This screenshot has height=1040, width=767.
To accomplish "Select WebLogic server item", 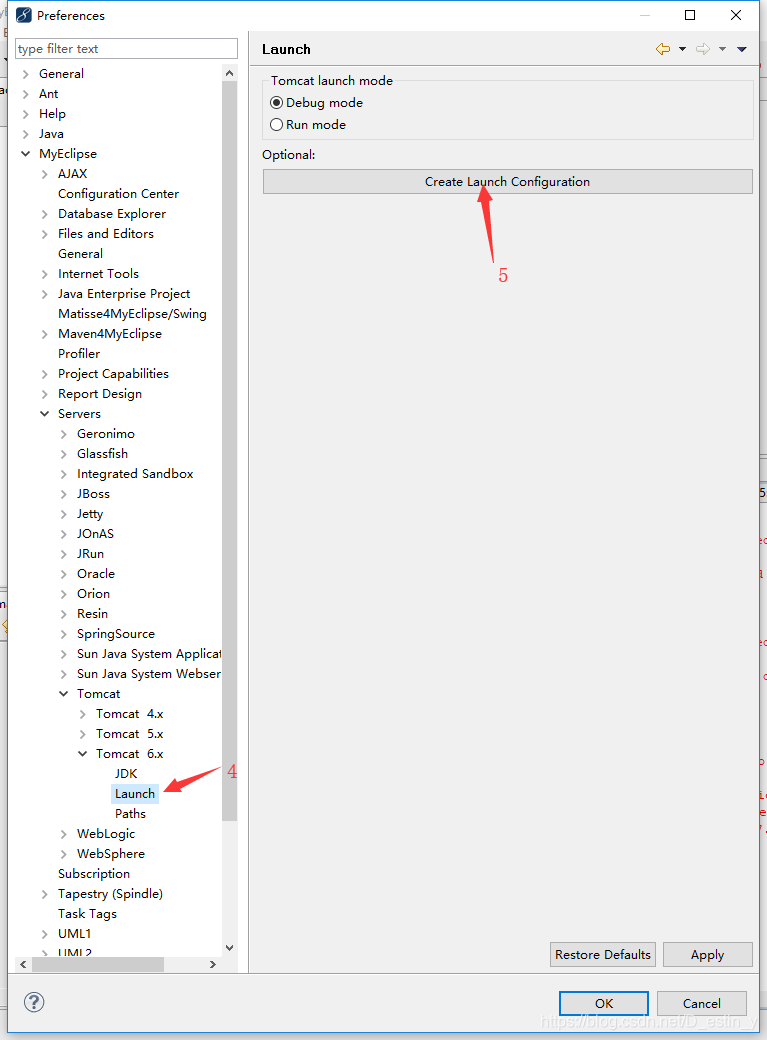I will pos(105,834).
